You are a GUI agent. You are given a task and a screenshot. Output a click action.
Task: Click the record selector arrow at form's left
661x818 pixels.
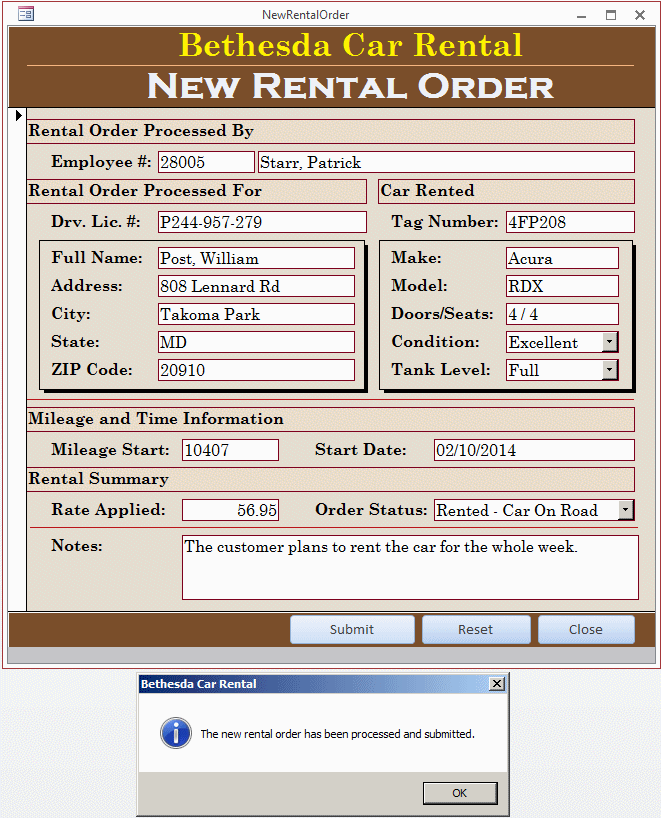19,115
